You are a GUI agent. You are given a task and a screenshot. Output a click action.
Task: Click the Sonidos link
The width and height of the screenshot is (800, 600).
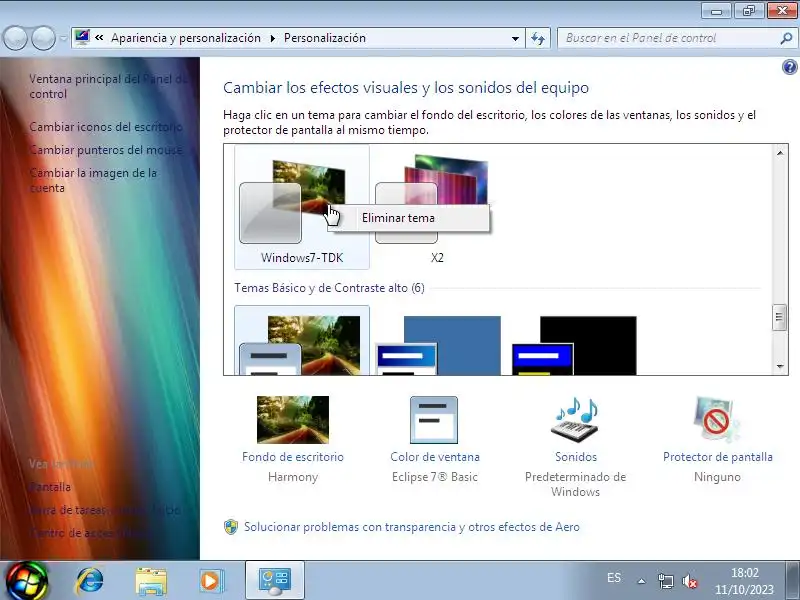(576, 457)
